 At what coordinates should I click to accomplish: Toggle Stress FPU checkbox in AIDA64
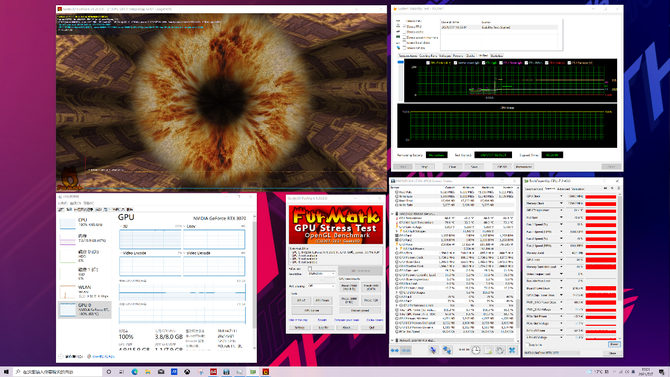point(404,27)
